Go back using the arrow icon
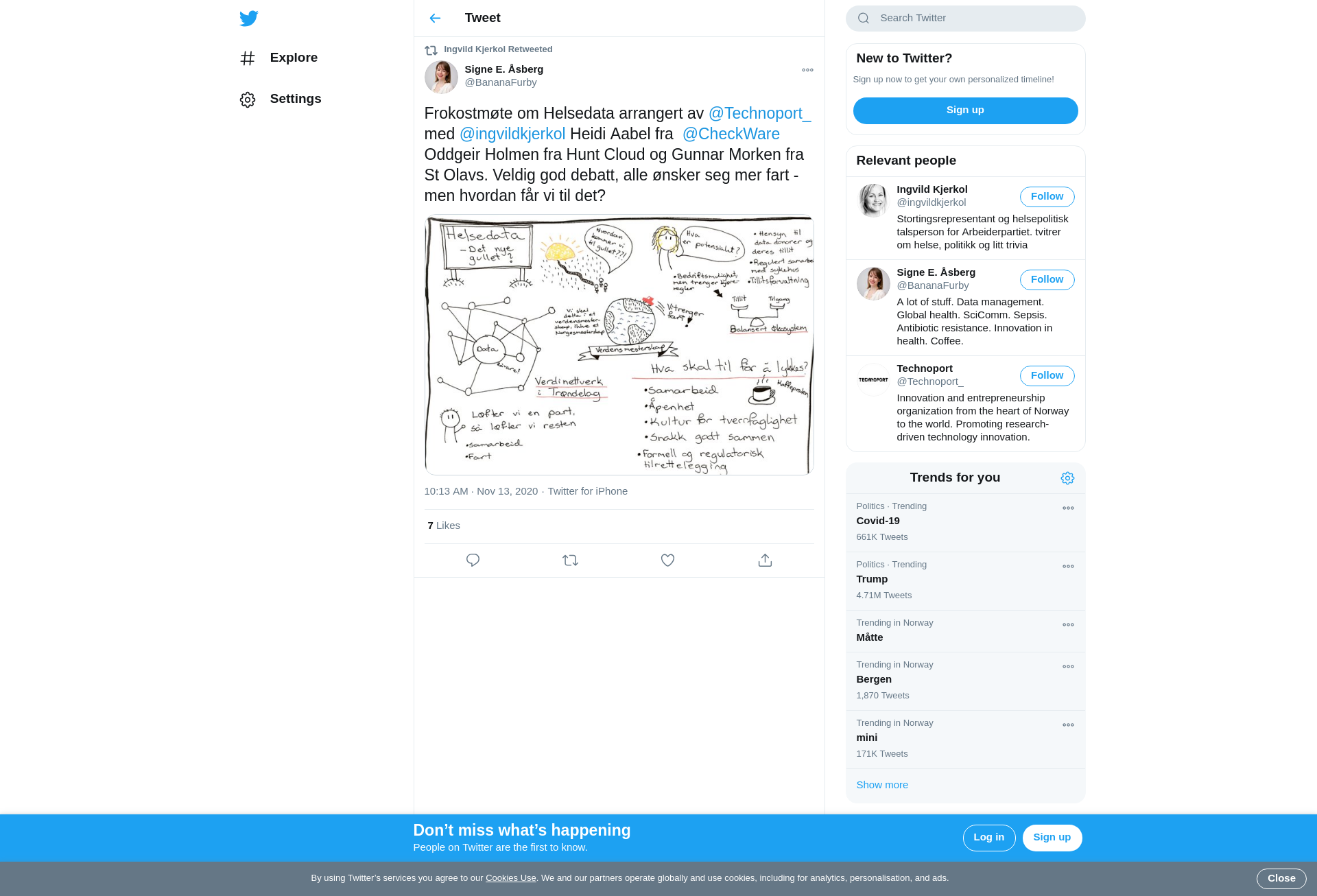 point(435,19)
